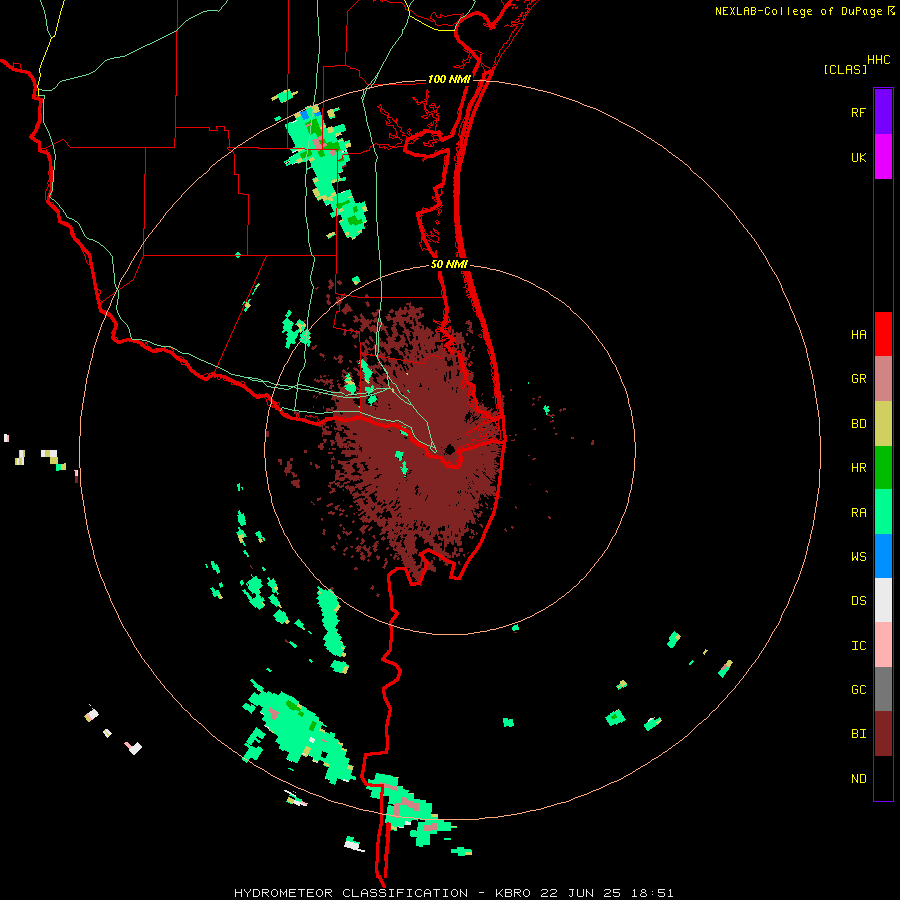The height and width of the screenshot is (900, 900).
Task: Click the GR legend label
Action: [858, 379]
